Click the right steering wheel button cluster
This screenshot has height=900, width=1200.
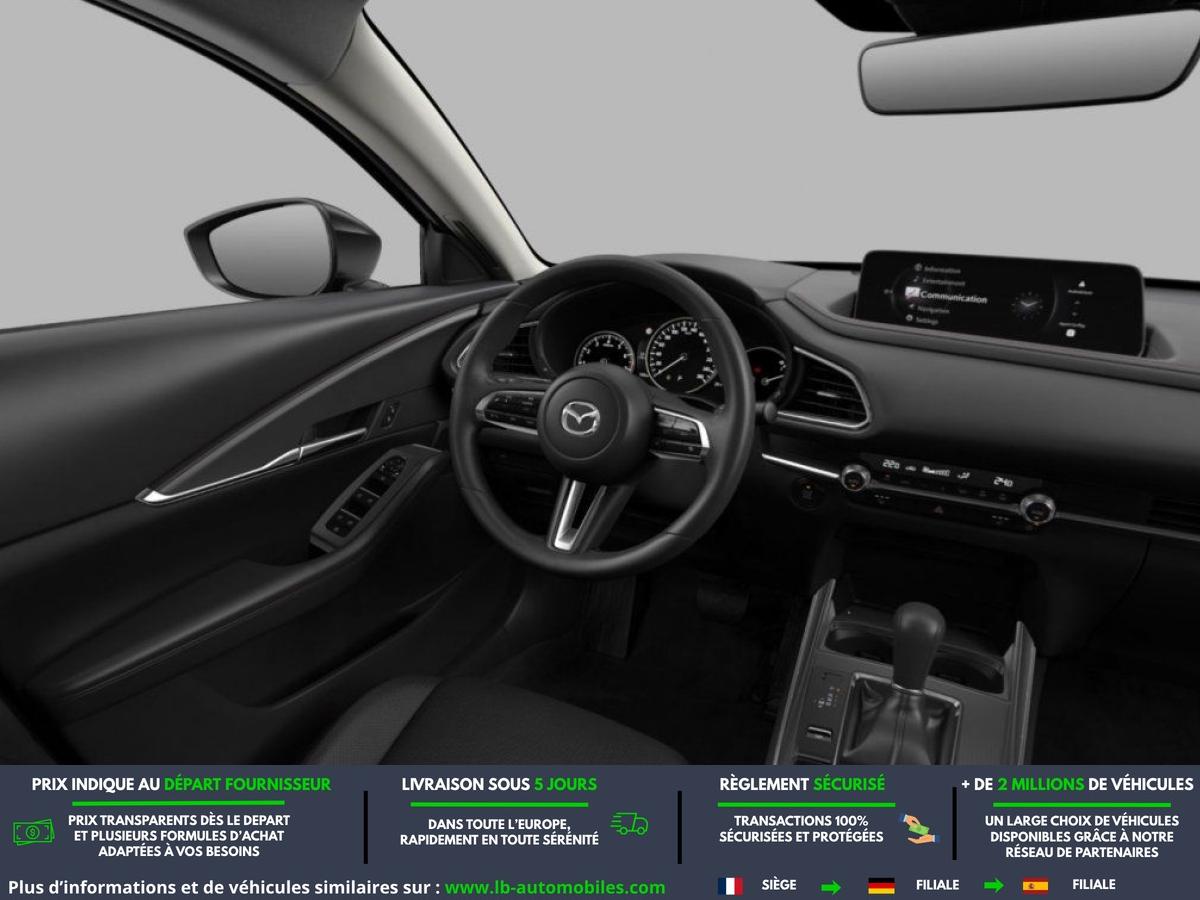[681, 434]
